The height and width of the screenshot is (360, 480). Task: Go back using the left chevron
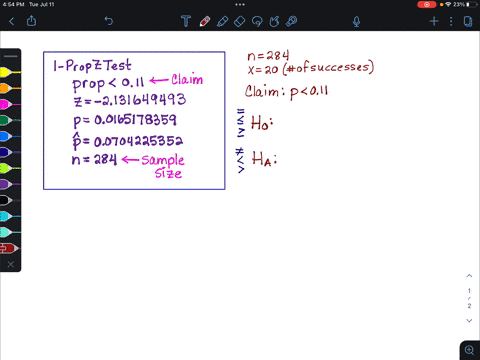pyautogui.click(x=12, y=22)
